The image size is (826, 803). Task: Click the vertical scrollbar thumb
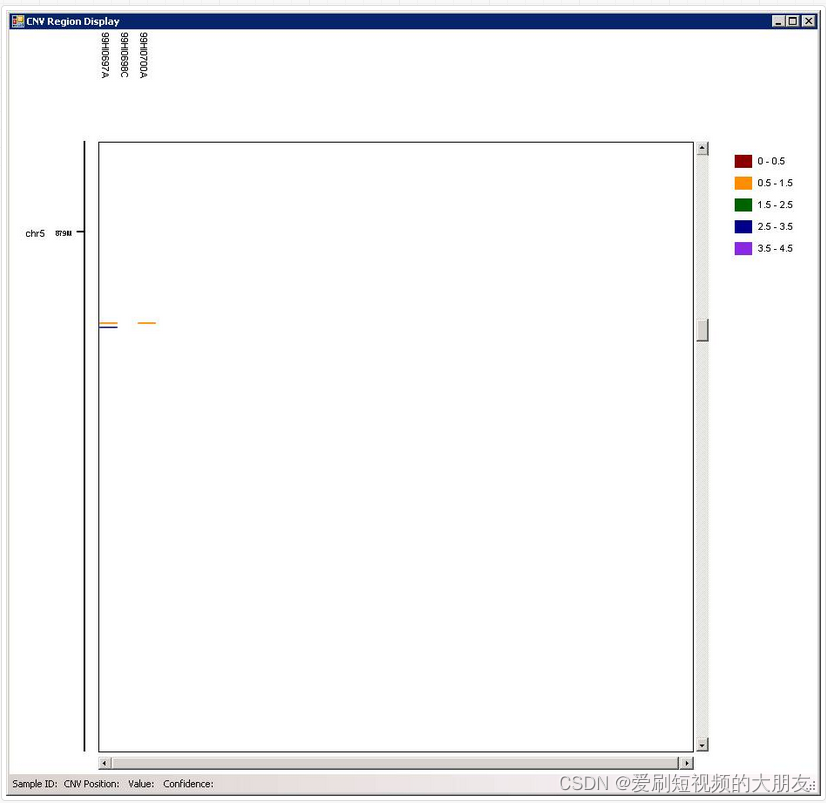coord(703,329)
